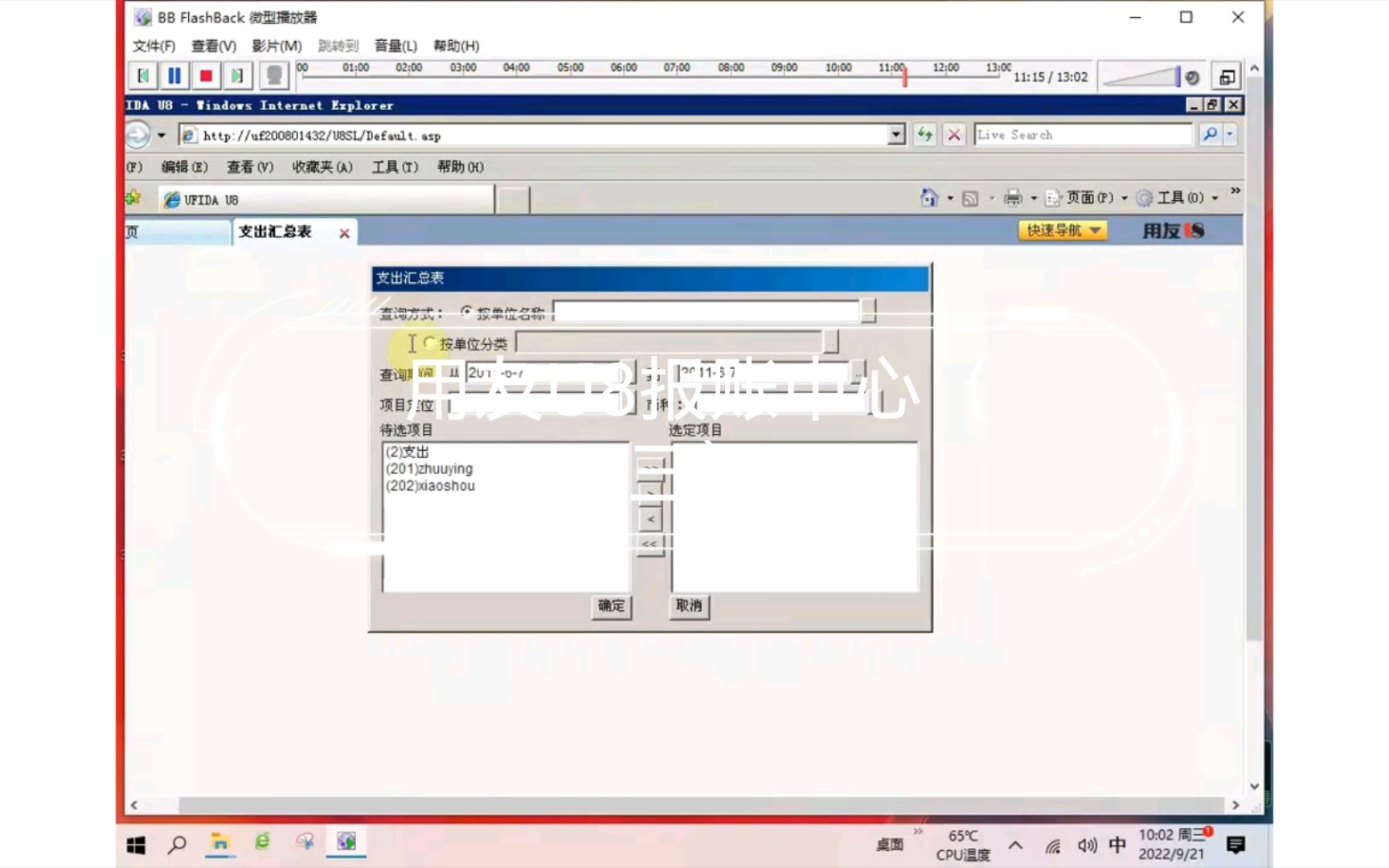The height and width of the screenshot is (868, 1389).
Task: Jump to movie start in FlashBack player
Action: [x=143, y=76]
